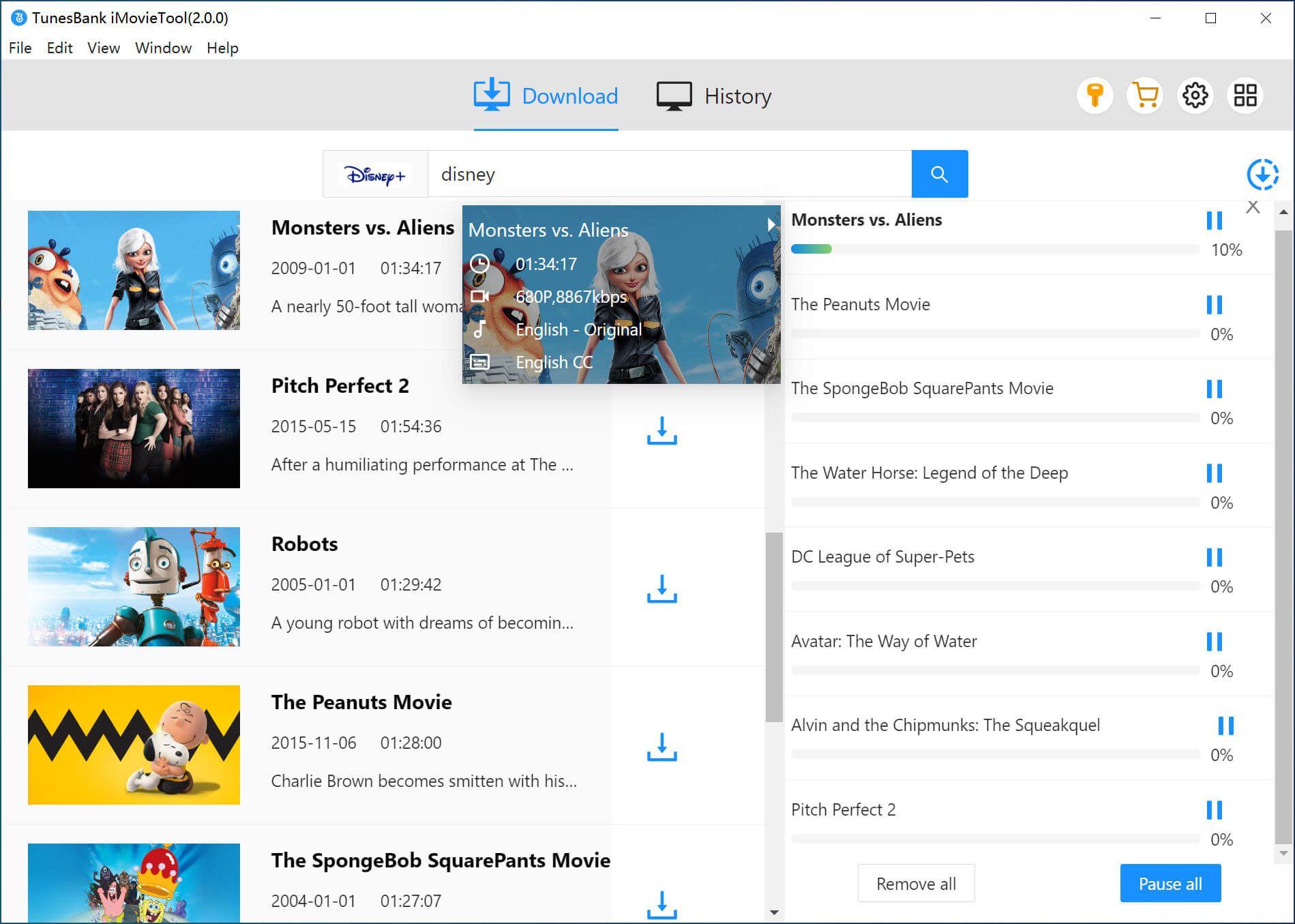Download the Pitch Perfect 2 movie

661,430
